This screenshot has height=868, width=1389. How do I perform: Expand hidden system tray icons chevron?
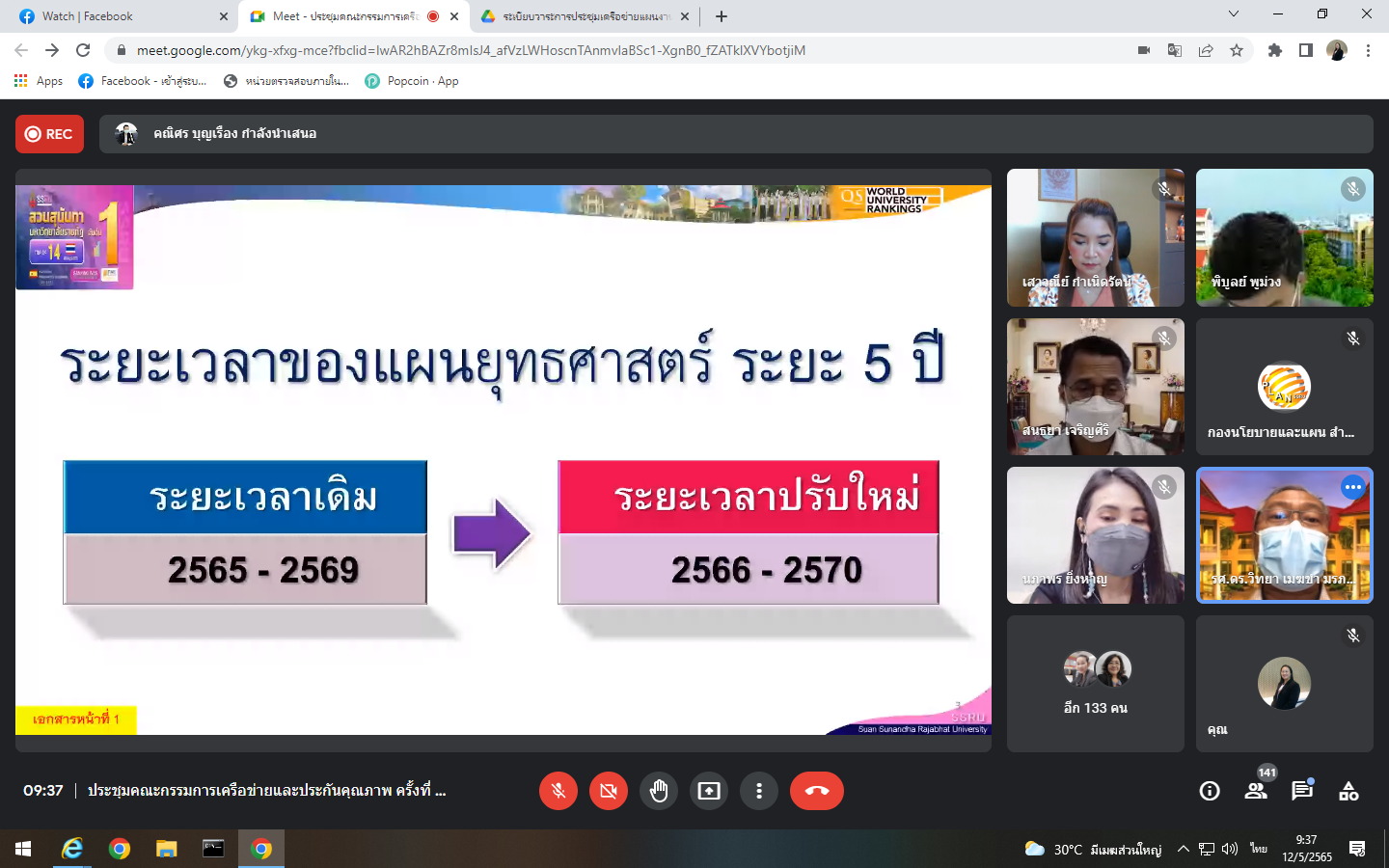[1184, 849]
